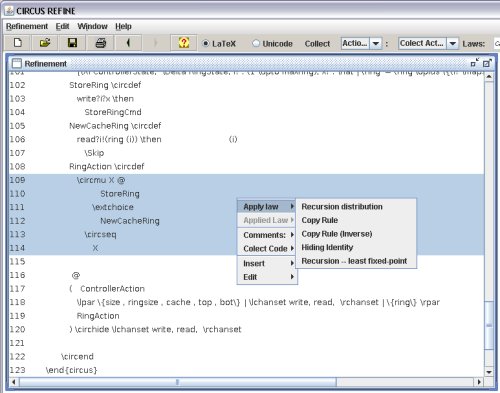Image resolution: width=500 pixels, height=393 pixels.
Task: Click line 119 'RingAction'
Action: pos(98,316)
